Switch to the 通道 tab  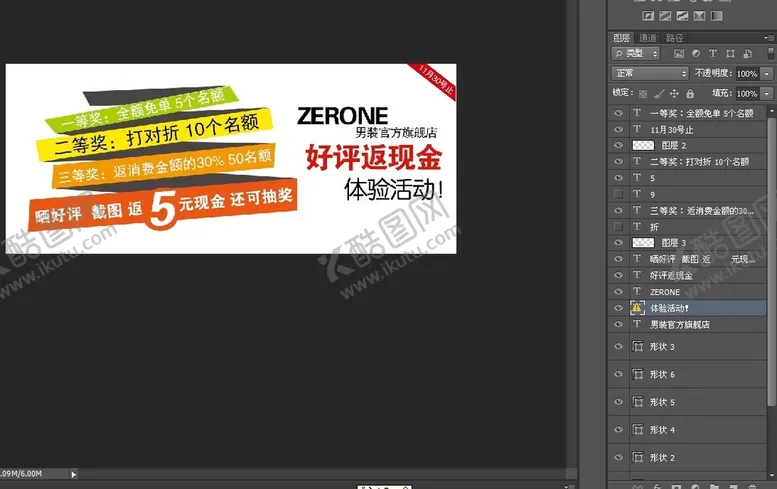point(647,38)
